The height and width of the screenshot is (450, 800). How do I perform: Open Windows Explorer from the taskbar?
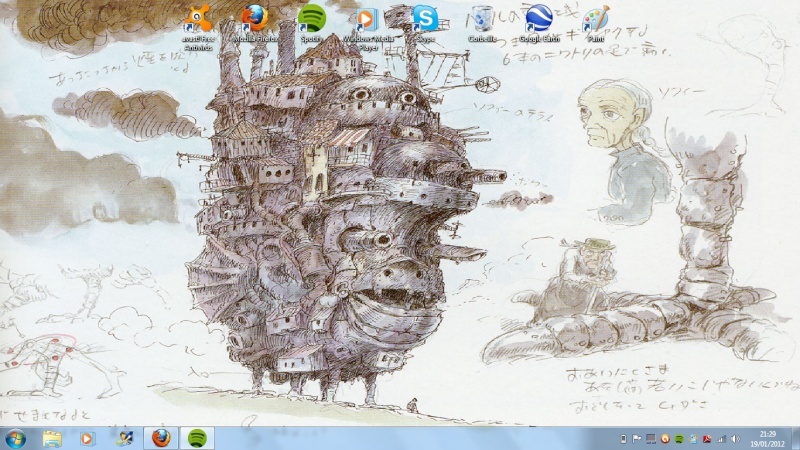point(52,438)
